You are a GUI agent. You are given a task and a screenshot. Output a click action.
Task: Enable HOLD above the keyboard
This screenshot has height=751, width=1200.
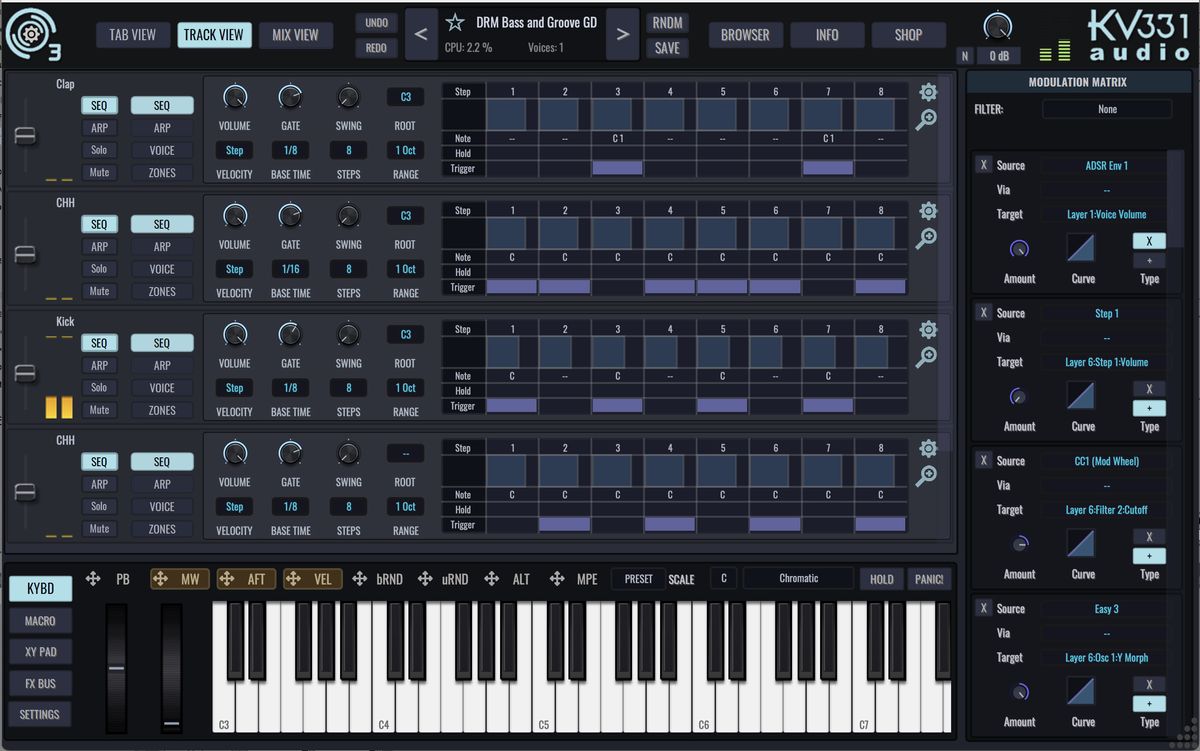pos(880,578)
